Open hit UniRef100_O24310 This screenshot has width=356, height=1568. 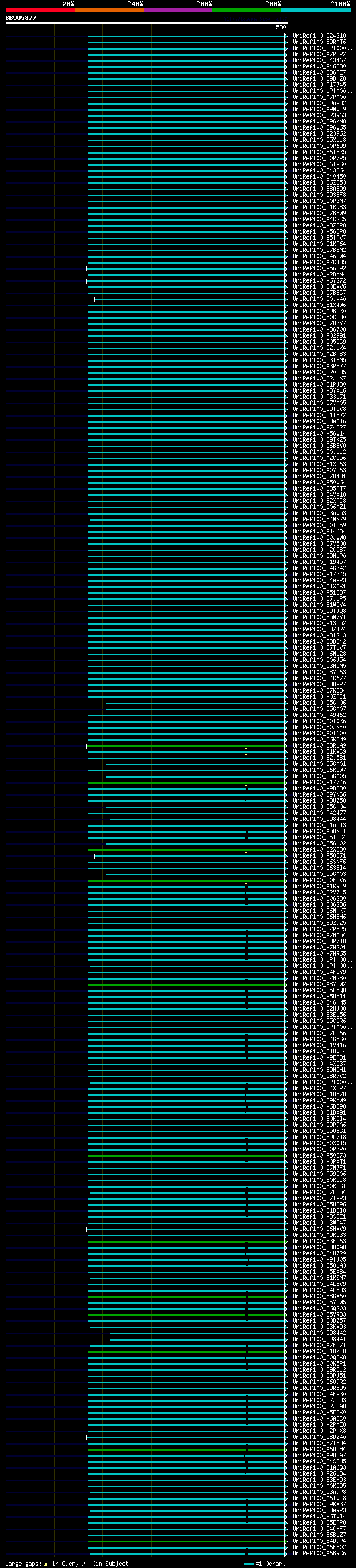tap(319, 36)
